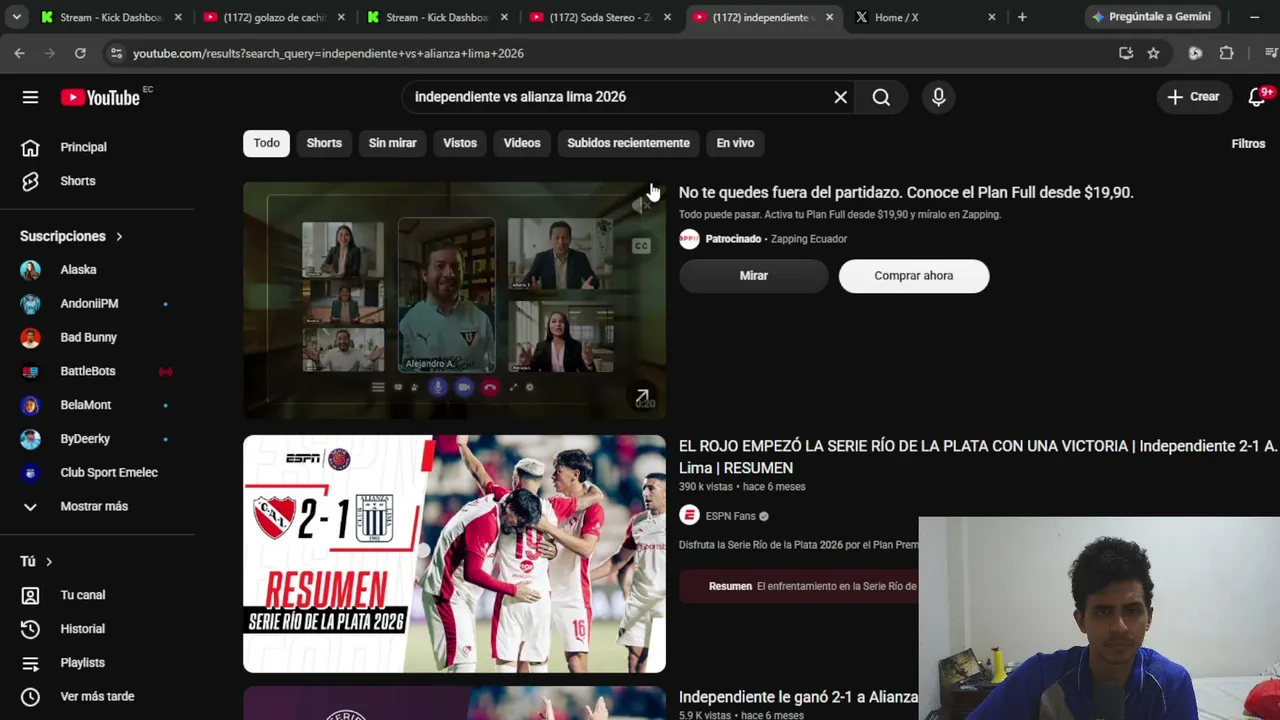Open the ESPN Fans channel avatar

pyautogui.click(x=689, y=516)
